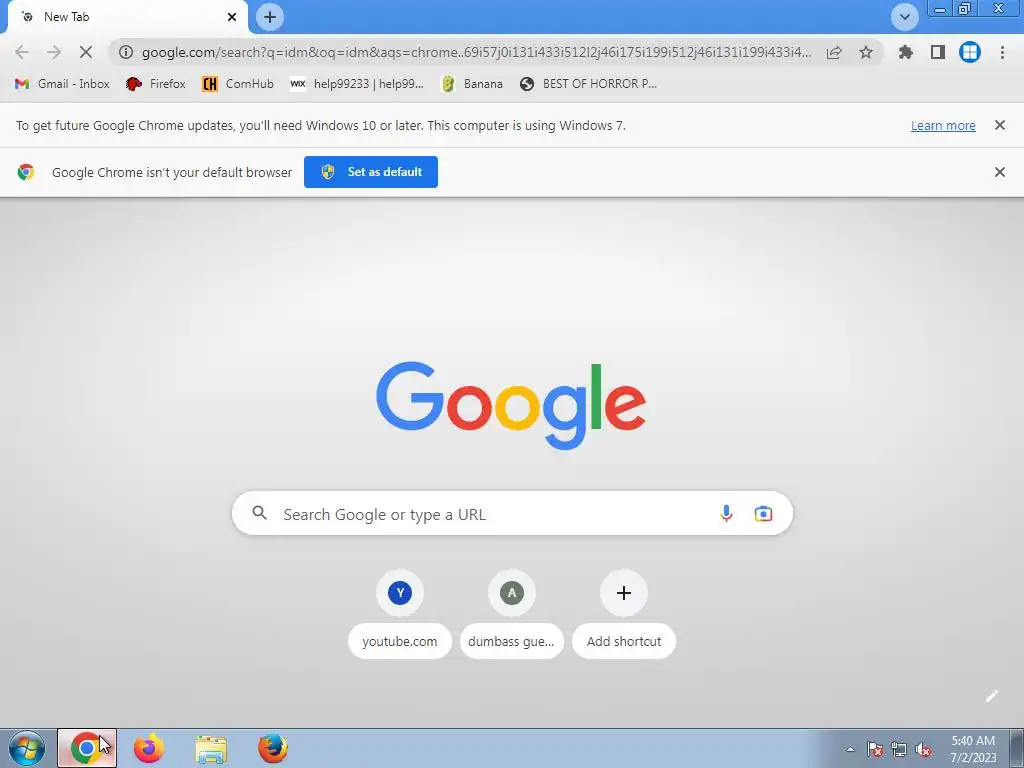Go back to previous page
Viewport: 1024px width, 768px height.
[x=22, y=52]
